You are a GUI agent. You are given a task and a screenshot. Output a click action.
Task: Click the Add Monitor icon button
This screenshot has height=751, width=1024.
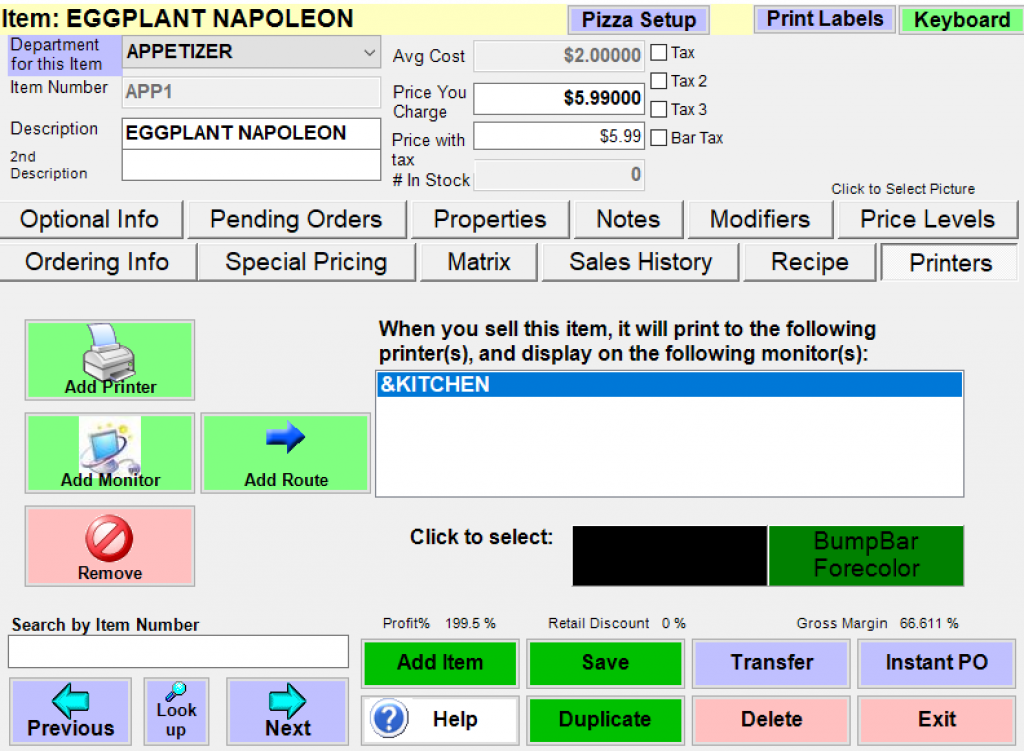[110, 453]
